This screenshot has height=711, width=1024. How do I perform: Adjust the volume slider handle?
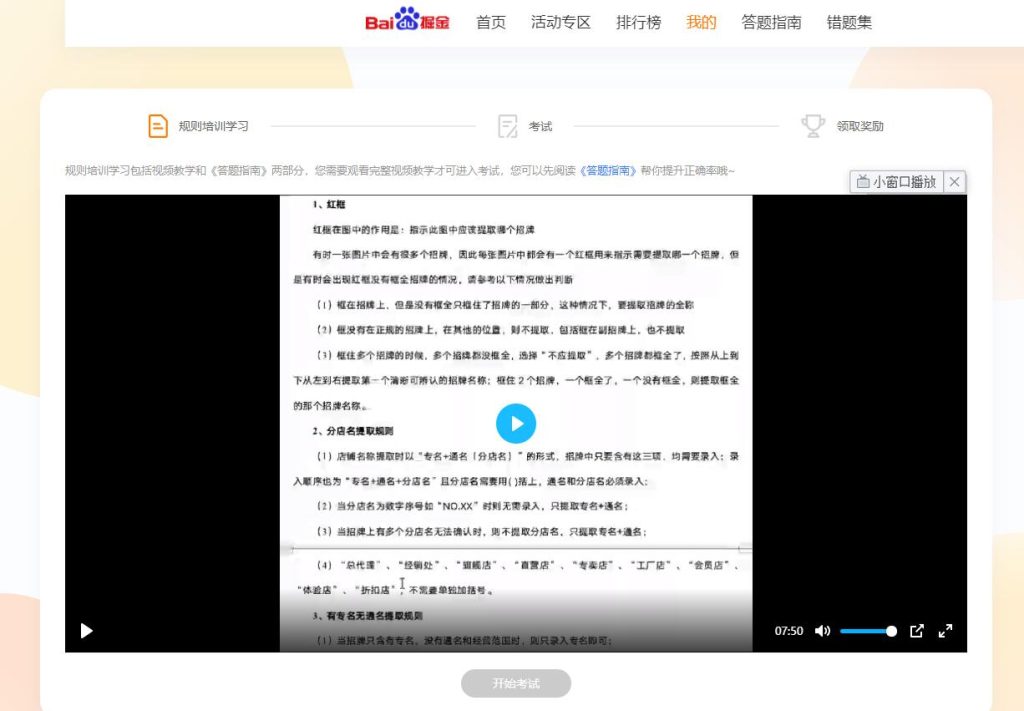click(x=891, y=631)
